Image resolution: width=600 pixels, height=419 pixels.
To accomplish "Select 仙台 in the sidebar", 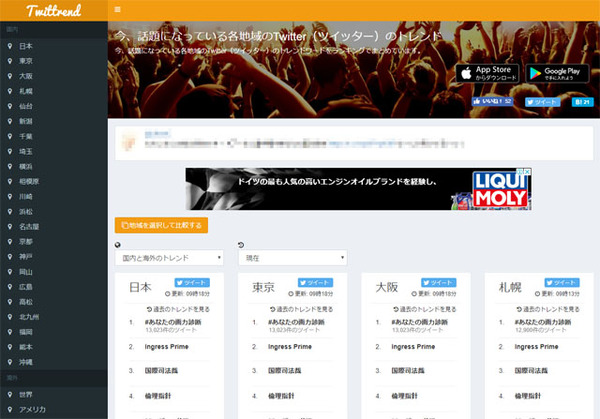I will (26, 106).
